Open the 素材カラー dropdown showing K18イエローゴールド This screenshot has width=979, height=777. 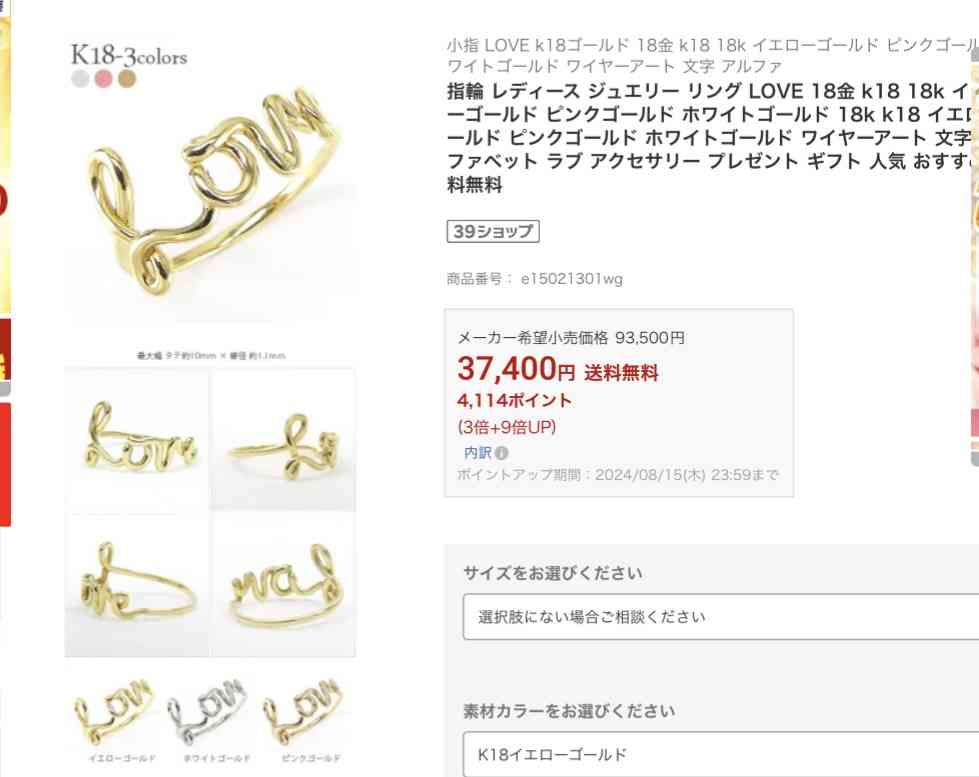(721, 755)
